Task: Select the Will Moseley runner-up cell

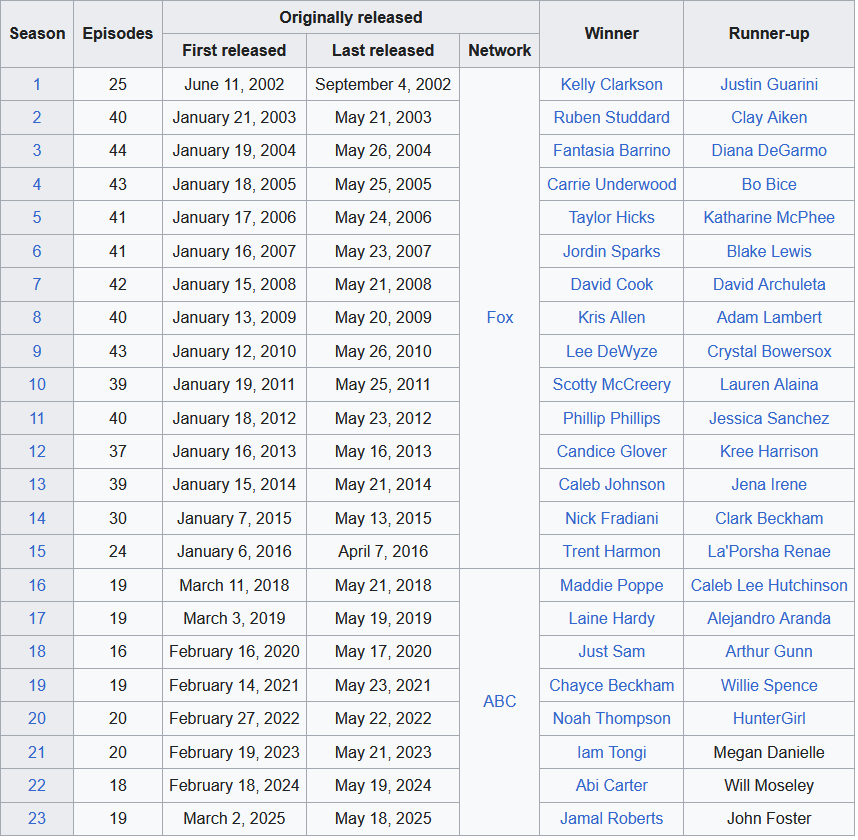Action: coord(769,785)
